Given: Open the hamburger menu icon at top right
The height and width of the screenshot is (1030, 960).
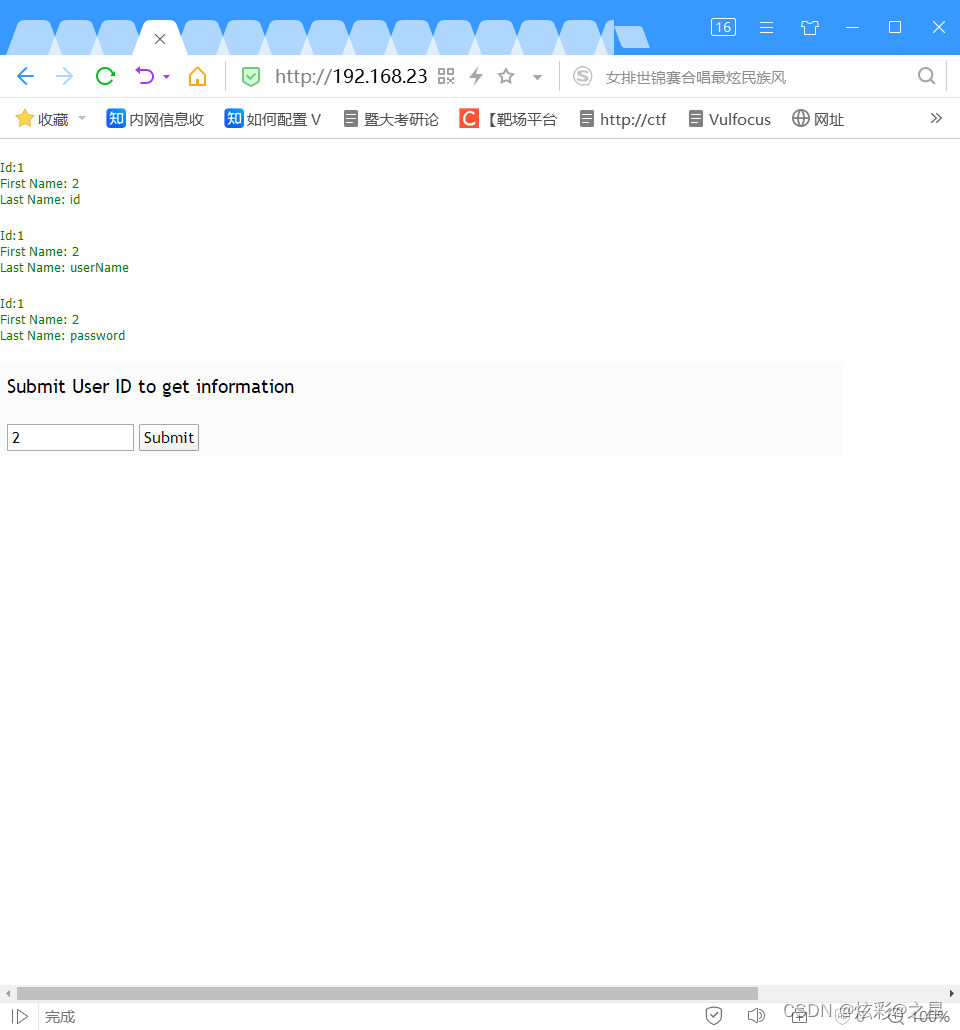Looking at the screenshot, I should click(x=766, y=27).
